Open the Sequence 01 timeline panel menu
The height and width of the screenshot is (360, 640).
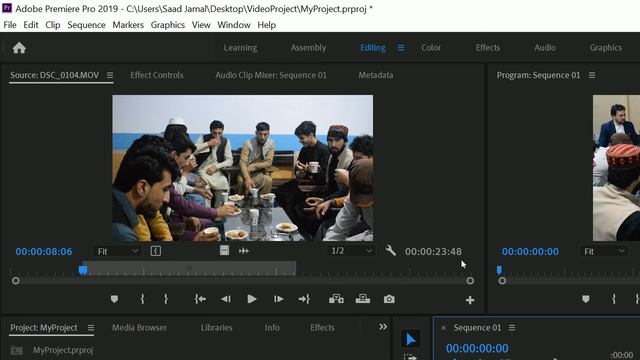coord(512,328)
